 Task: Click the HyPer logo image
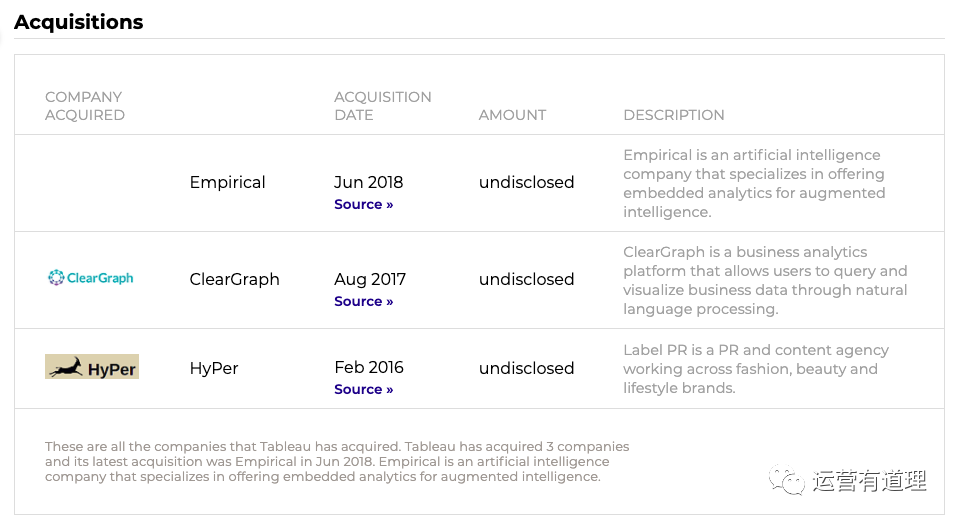pyautogui.click(x=92, y=367)
